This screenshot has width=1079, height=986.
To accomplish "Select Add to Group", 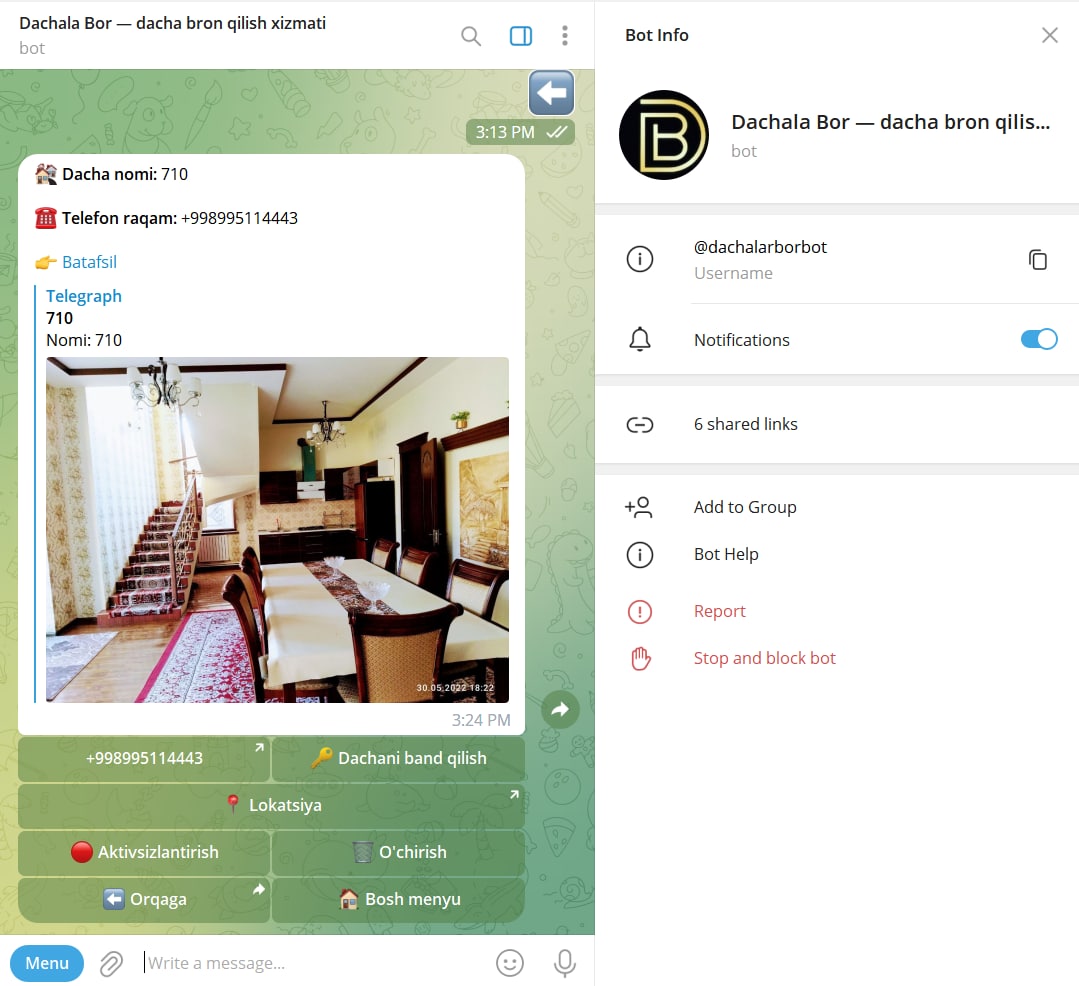I will tap(745, 507).
